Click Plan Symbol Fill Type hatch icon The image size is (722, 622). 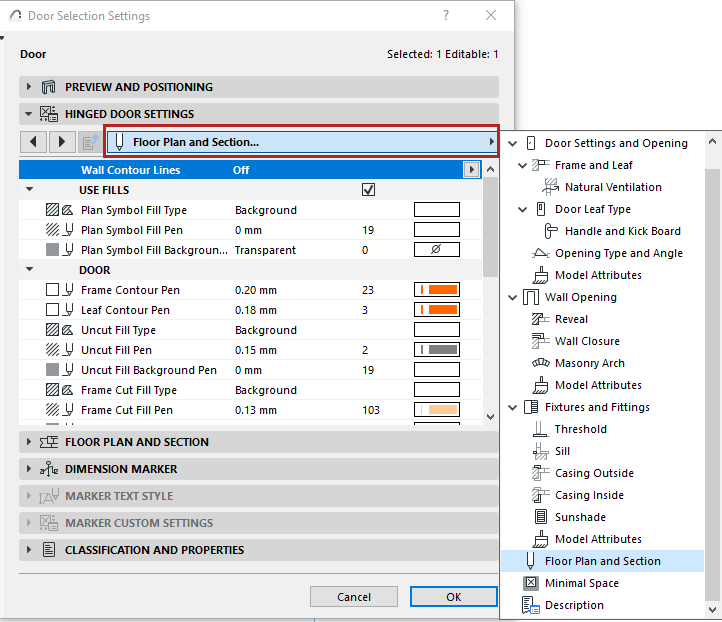[x=52, y=210]
